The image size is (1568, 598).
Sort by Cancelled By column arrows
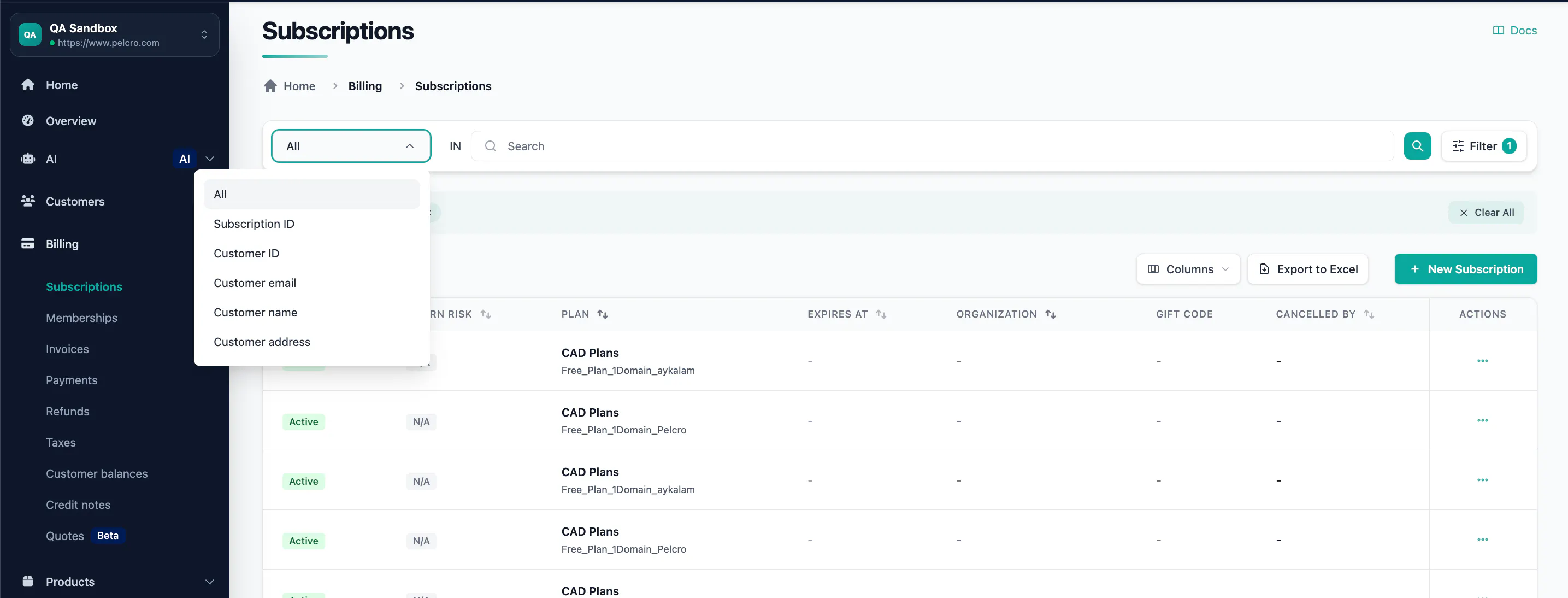(x=1369, y=314)
